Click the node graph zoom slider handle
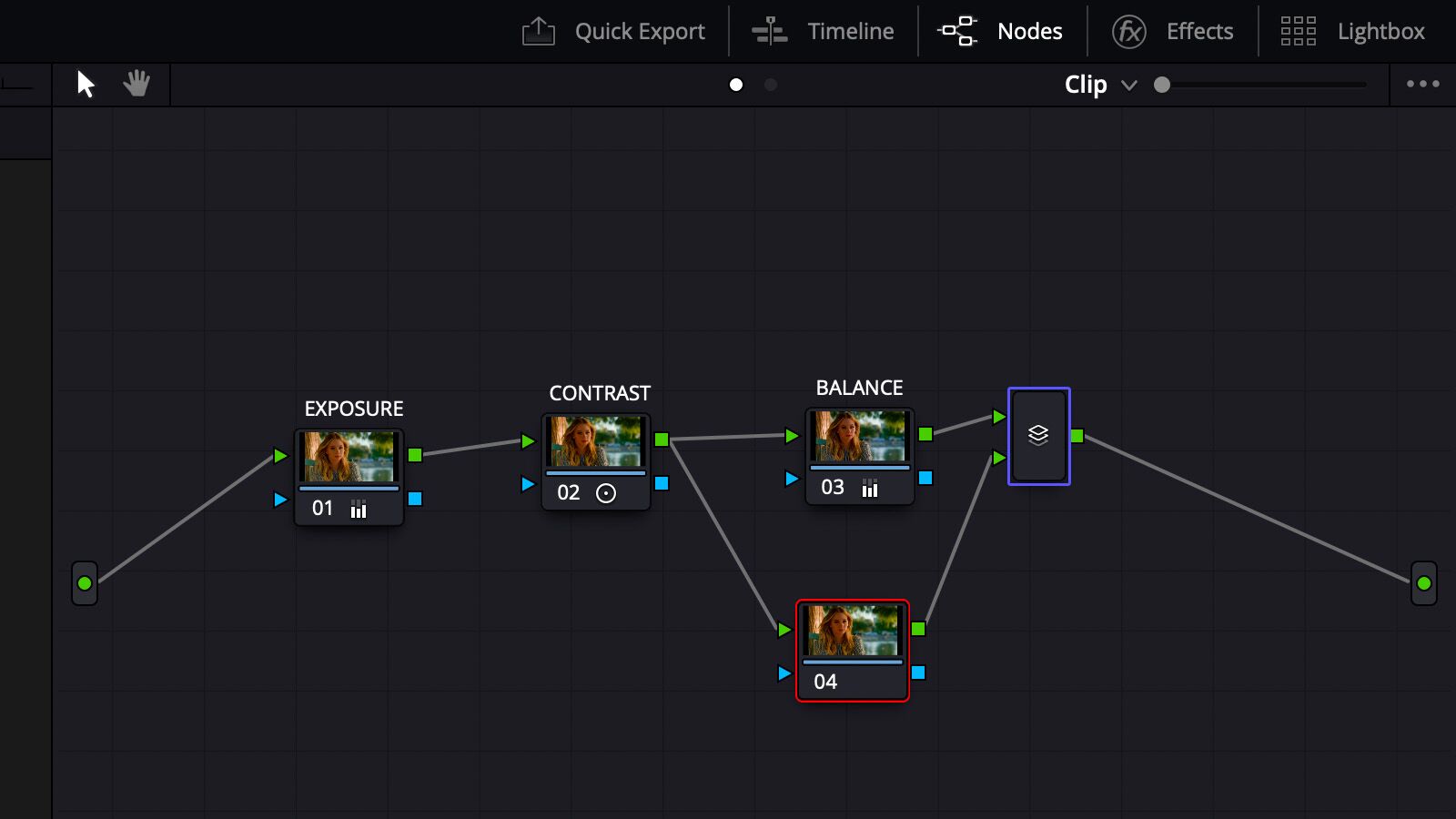Screen dimensions: 1456x819 pyautogui.click(x=1162, y=85)
